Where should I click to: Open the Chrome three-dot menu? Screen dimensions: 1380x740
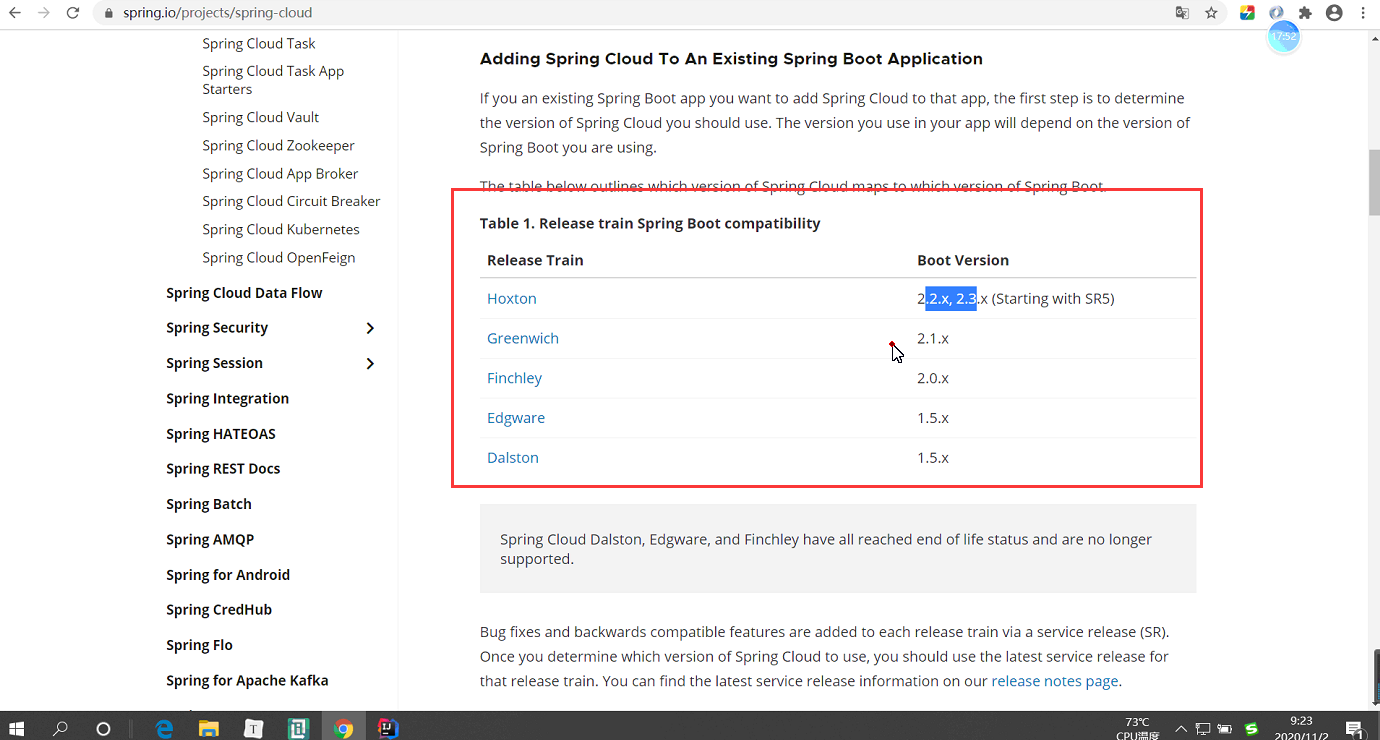[x=1363, y=13]
